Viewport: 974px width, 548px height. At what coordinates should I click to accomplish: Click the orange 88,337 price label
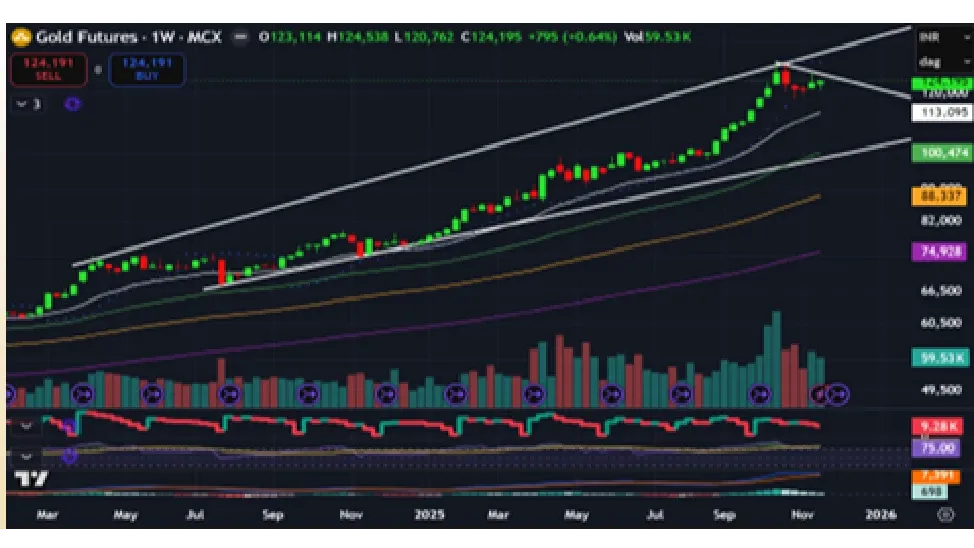click(939, 196)
